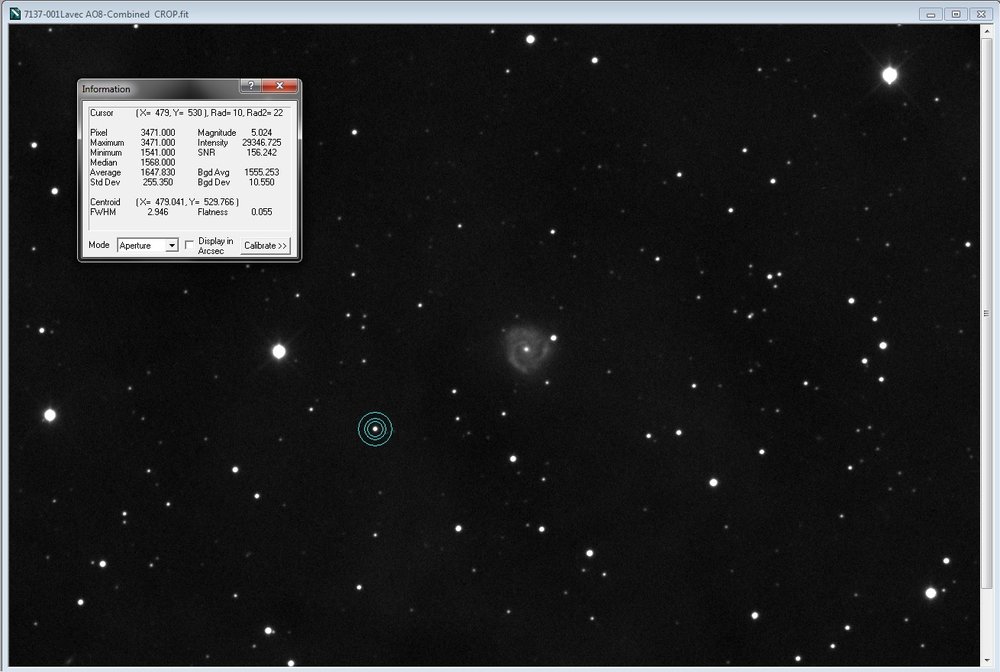Click the vertical scrollbar up arrow
Viewport: 1000px width, 672px height.
pyautogui.click(x=987, y=30)
